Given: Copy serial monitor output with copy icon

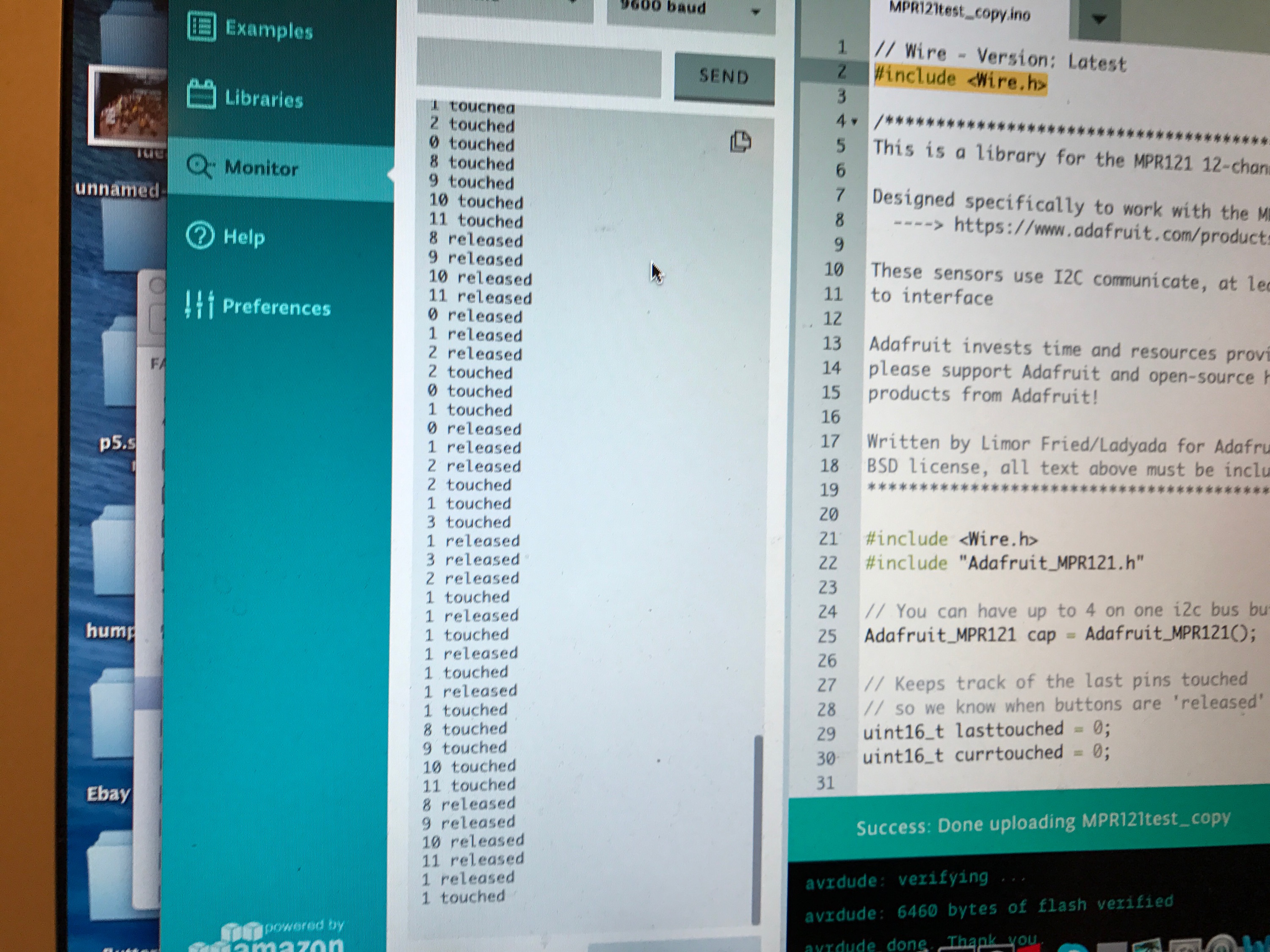Looking at the screenshot, I should pyautogui.click(x=740, y=141).
